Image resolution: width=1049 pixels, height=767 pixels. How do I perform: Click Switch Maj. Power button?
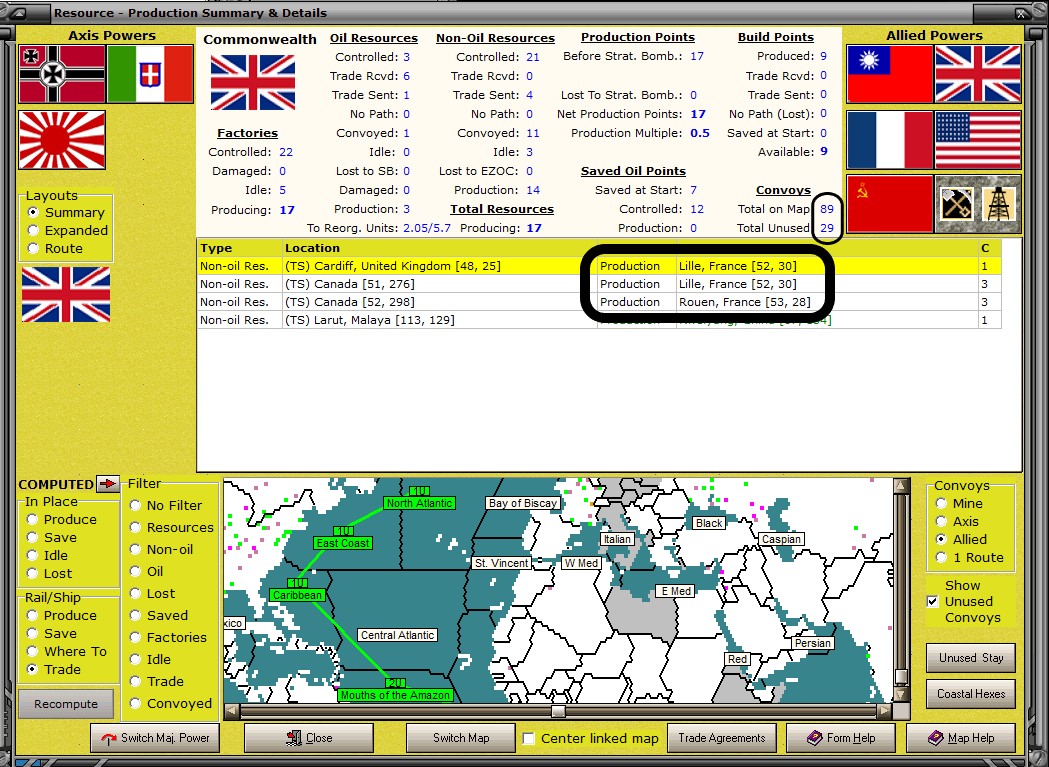tap(155, 738)
